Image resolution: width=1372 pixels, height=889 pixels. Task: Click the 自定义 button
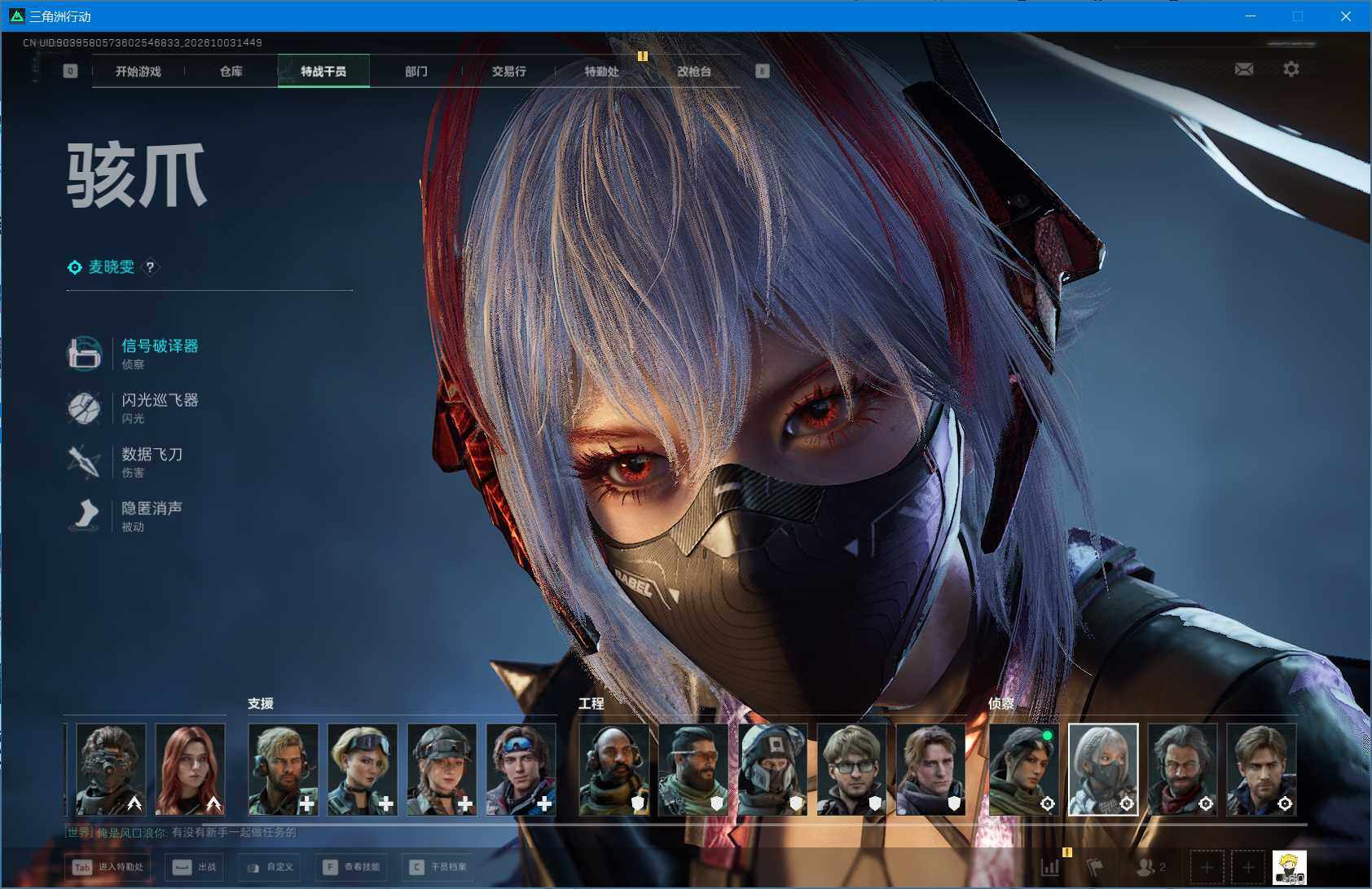point(269,867)
